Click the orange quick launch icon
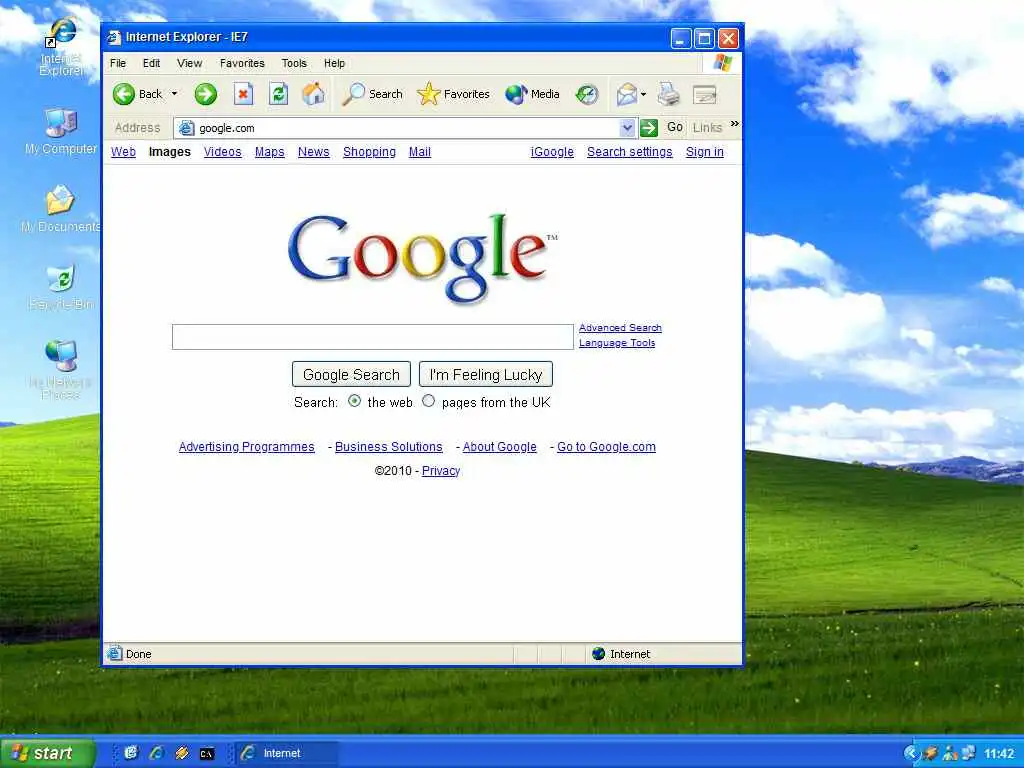1024x768 pixels. point(182,753)
